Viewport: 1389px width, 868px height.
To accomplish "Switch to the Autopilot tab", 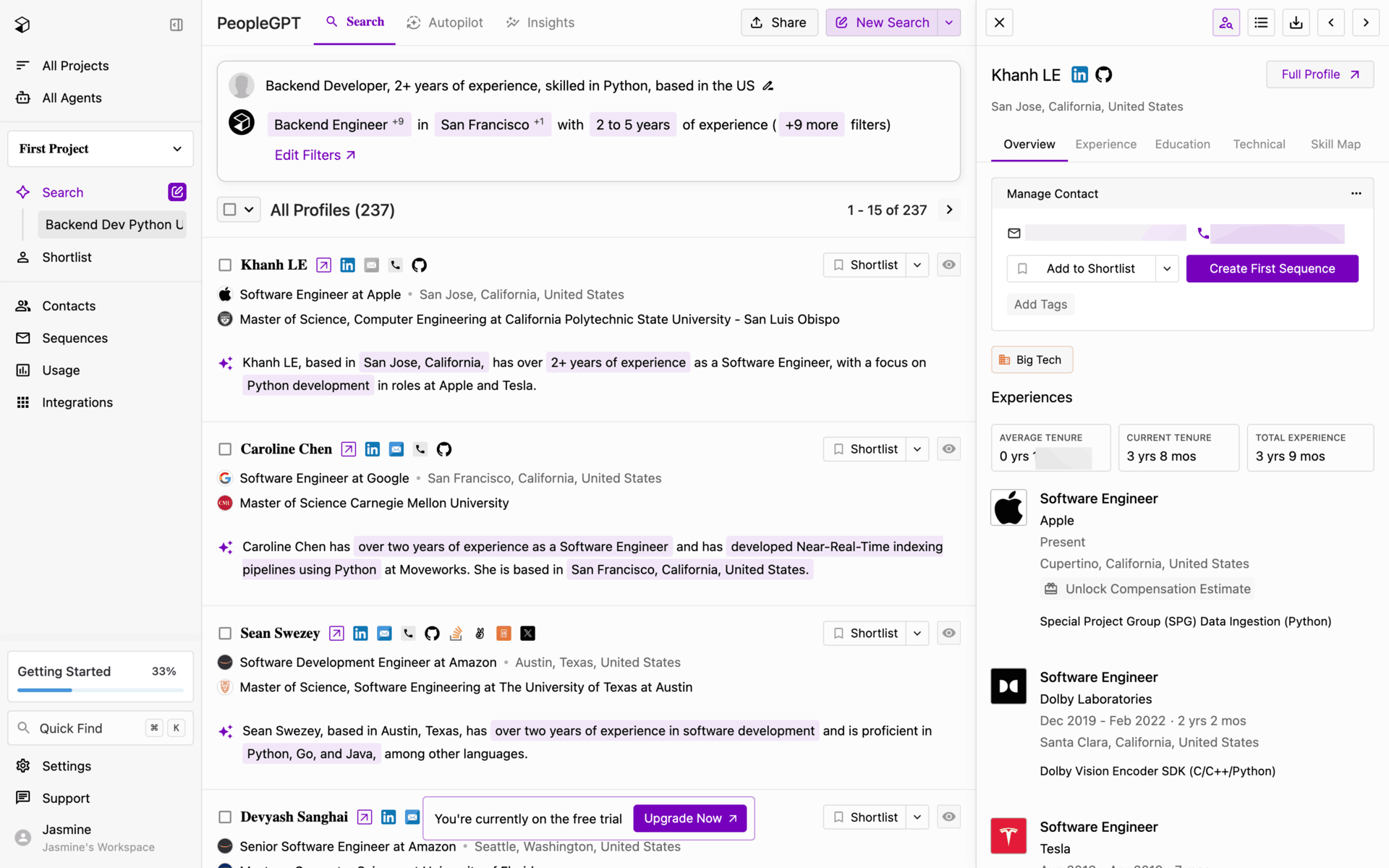I will tap(445, 22).
